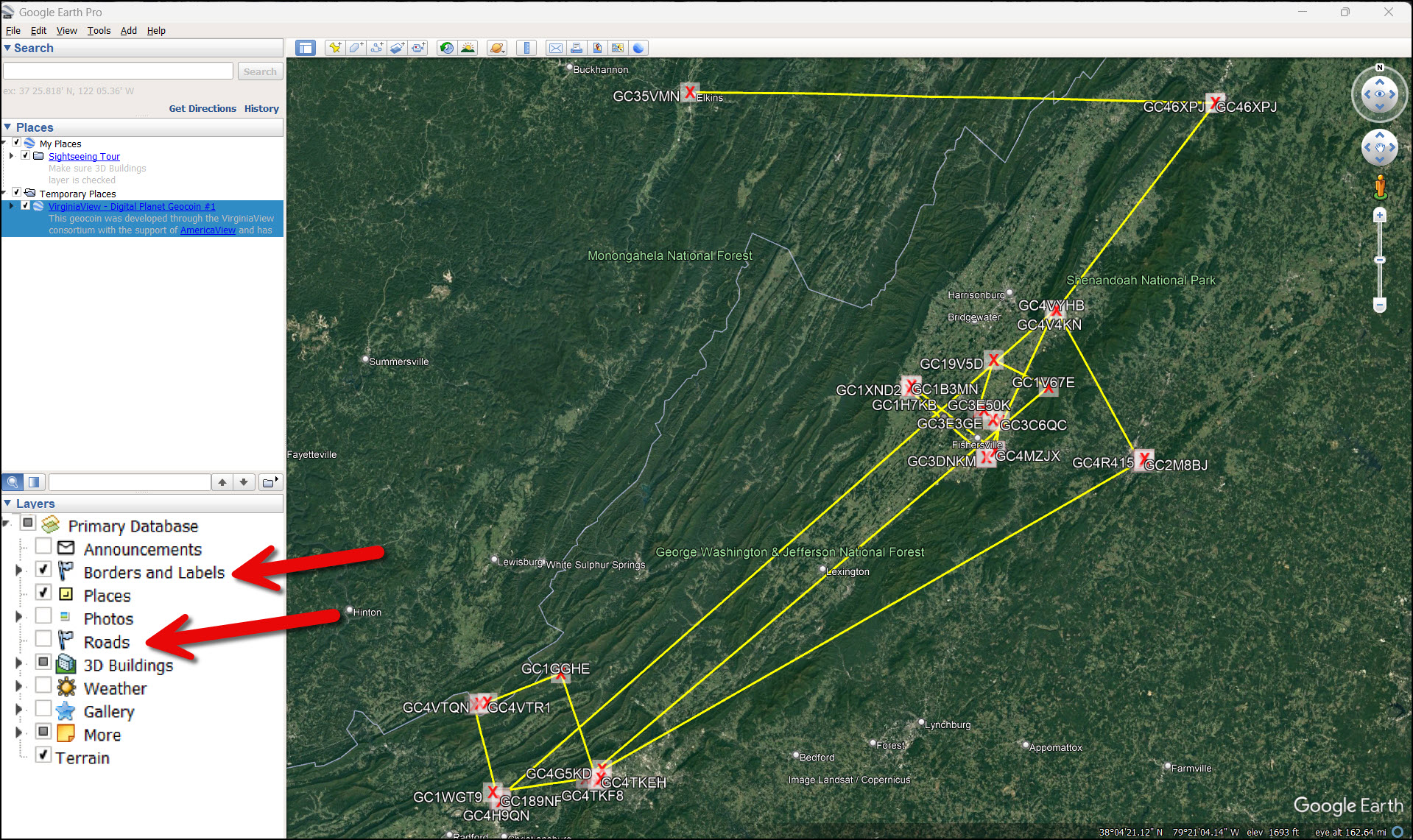Expand the Photos layer tree
Viewport: 1413px width, 840px height.
click(x=19, y=617)
